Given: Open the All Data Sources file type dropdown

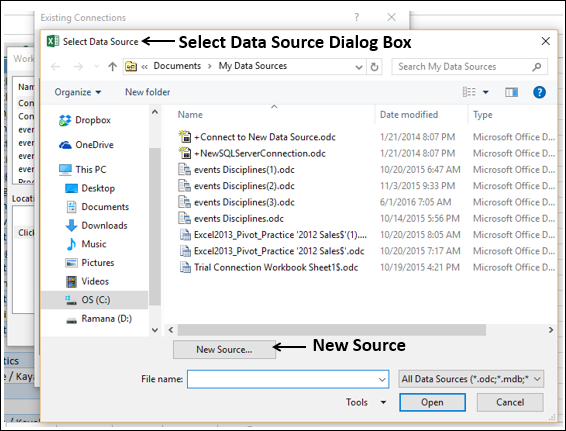Looking at the screenshot, I should [x=471, y=379].
